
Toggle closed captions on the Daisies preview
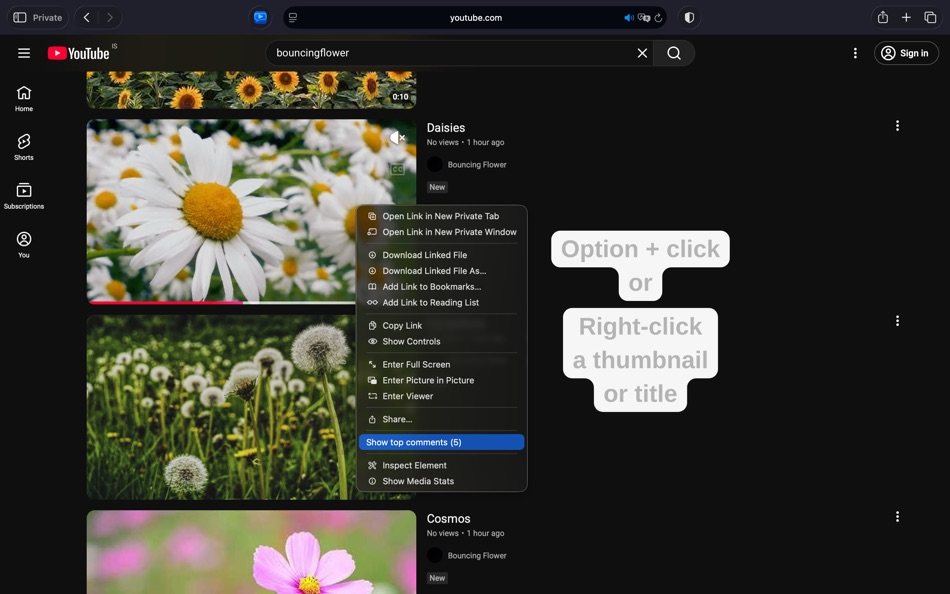pyautogui.click(x=397, y=168)
